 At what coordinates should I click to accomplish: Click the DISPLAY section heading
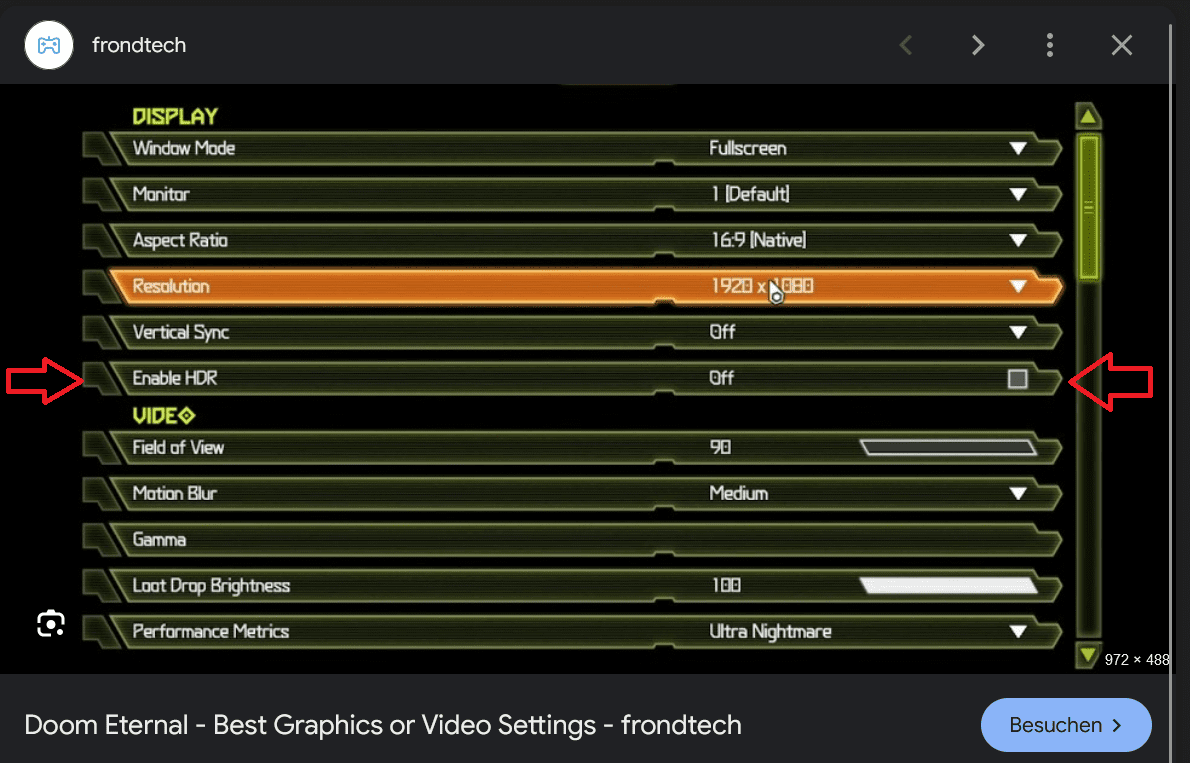[x=175, y=116]
